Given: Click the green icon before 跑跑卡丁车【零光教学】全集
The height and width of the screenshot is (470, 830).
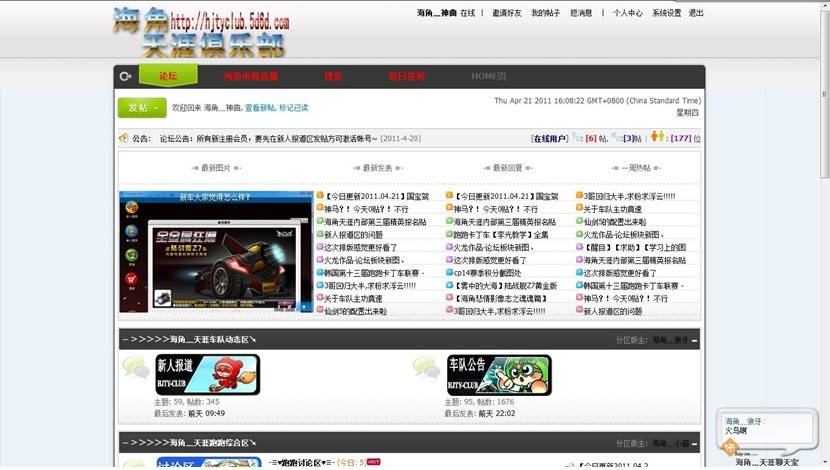Looking at the screenshot, I should point(449,234).
